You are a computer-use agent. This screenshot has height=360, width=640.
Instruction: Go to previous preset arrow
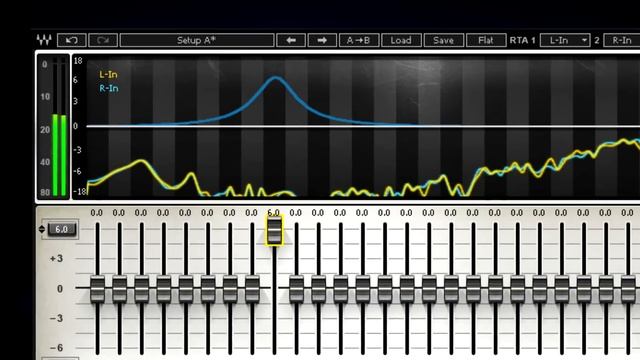(x=291, y=40)
